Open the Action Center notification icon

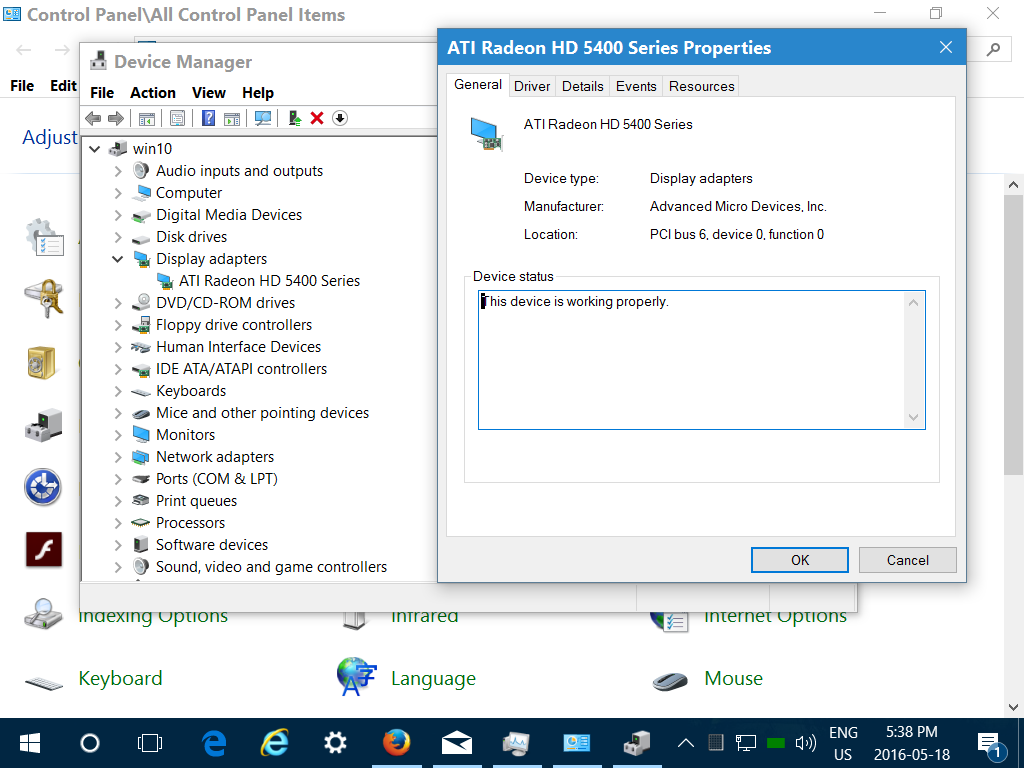click(989, 744)
